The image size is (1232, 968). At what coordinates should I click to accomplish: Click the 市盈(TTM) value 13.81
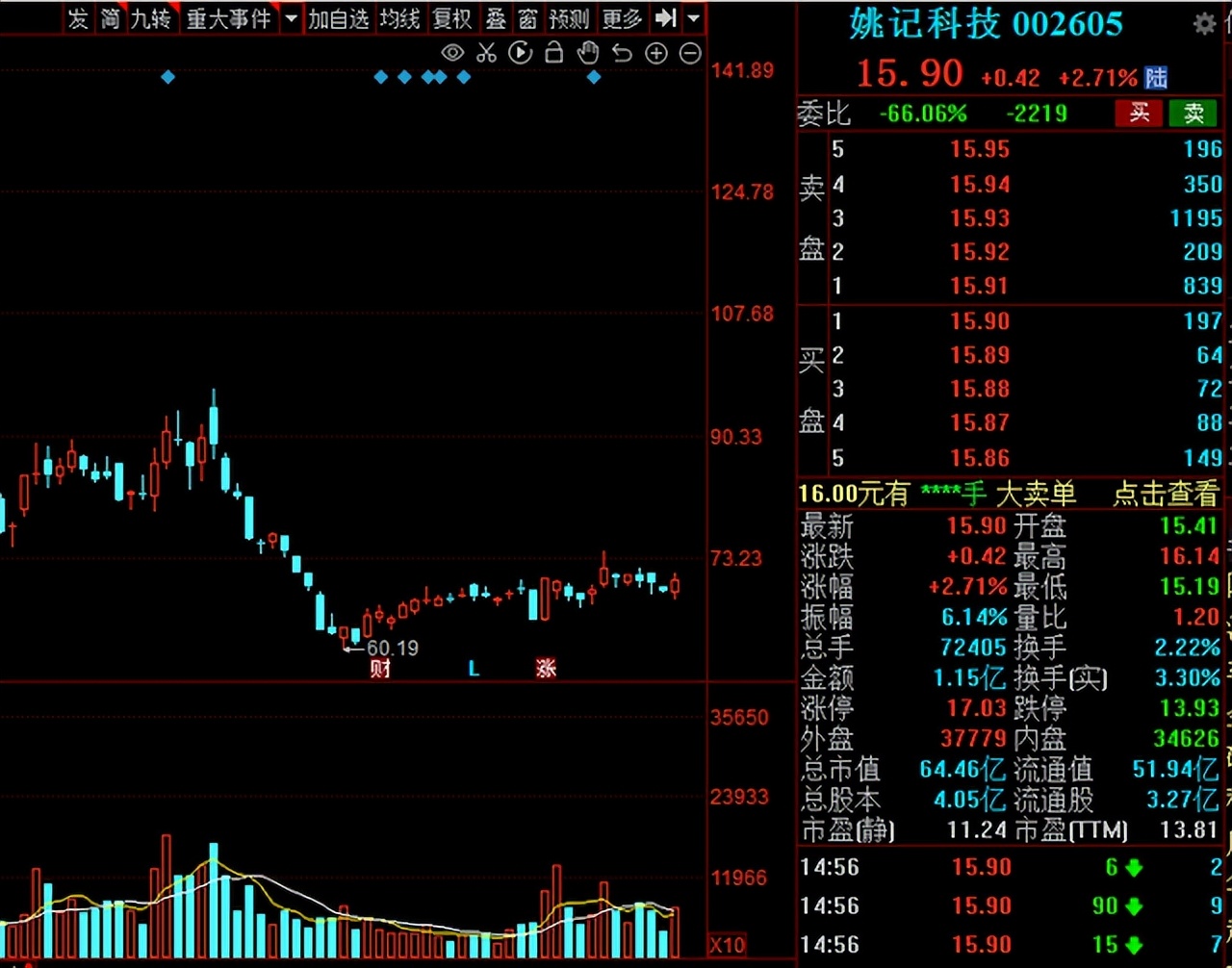tap(1191, 829)
